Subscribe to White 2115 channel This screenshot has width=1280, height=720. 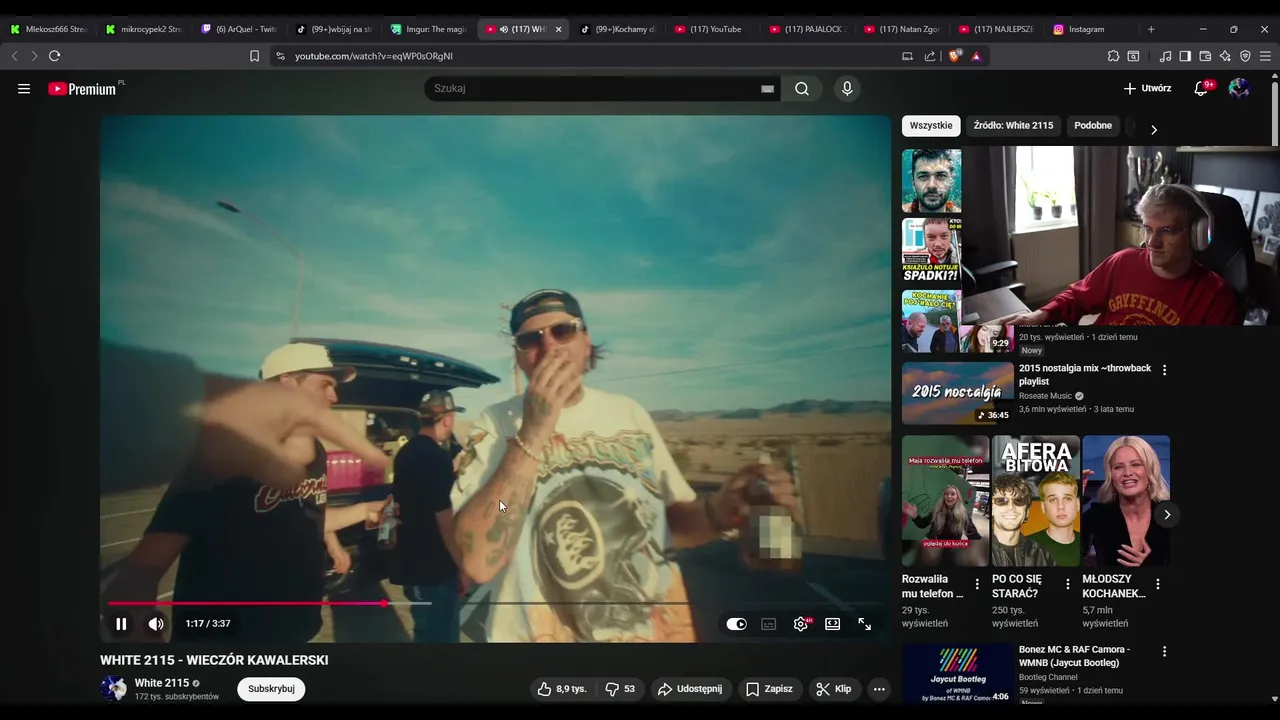pos(271,689)
